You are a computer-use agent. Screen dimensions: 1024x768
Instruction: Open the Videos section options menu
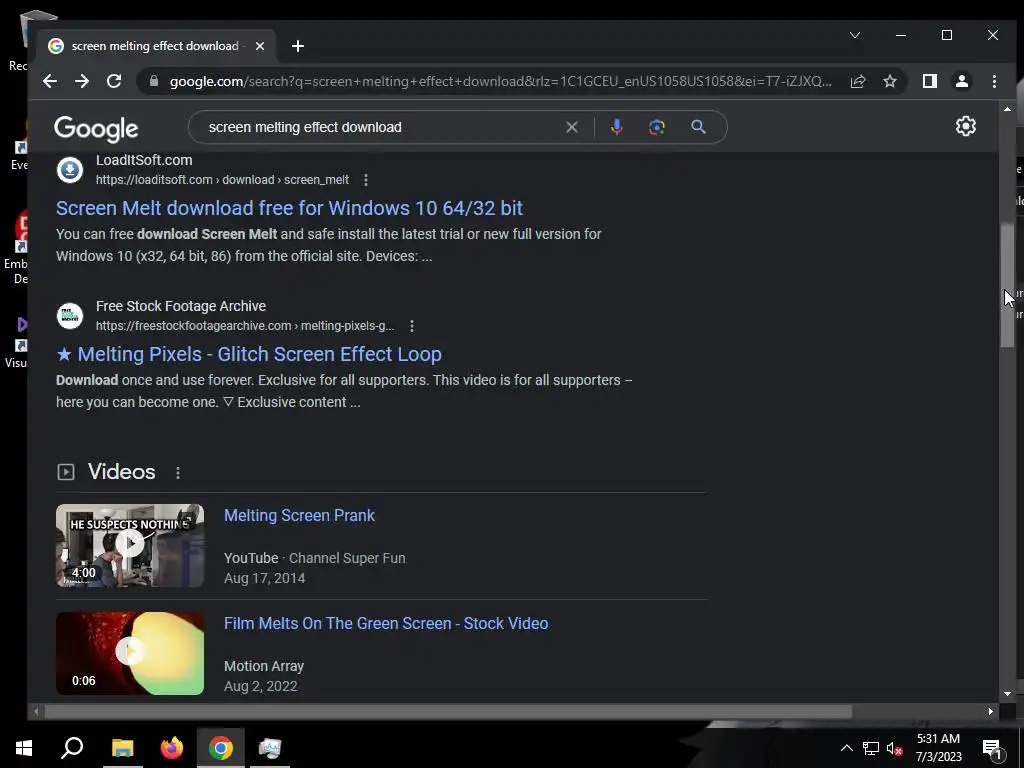(x=178, y=473)
